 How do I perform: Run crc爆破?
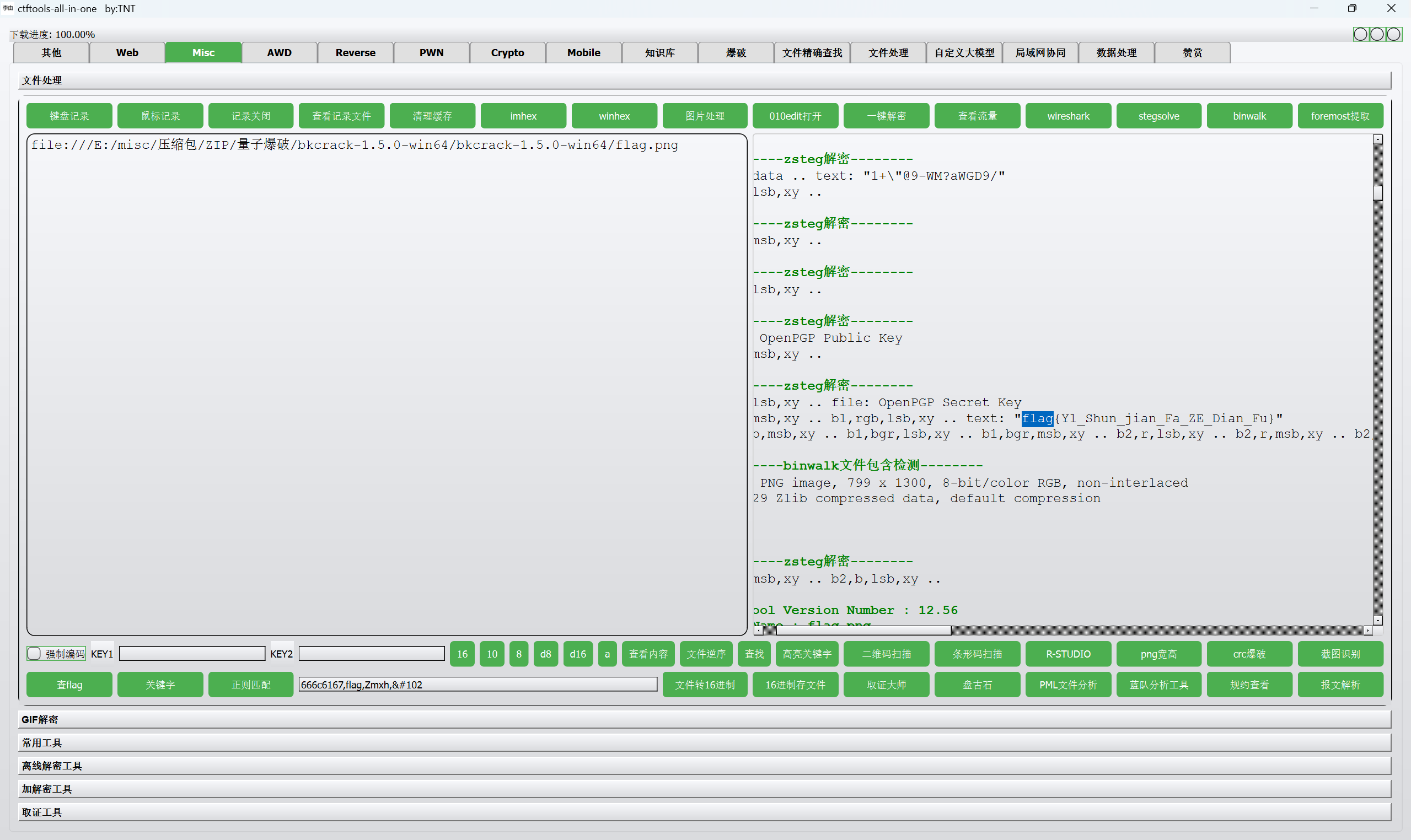[1249, 654]
